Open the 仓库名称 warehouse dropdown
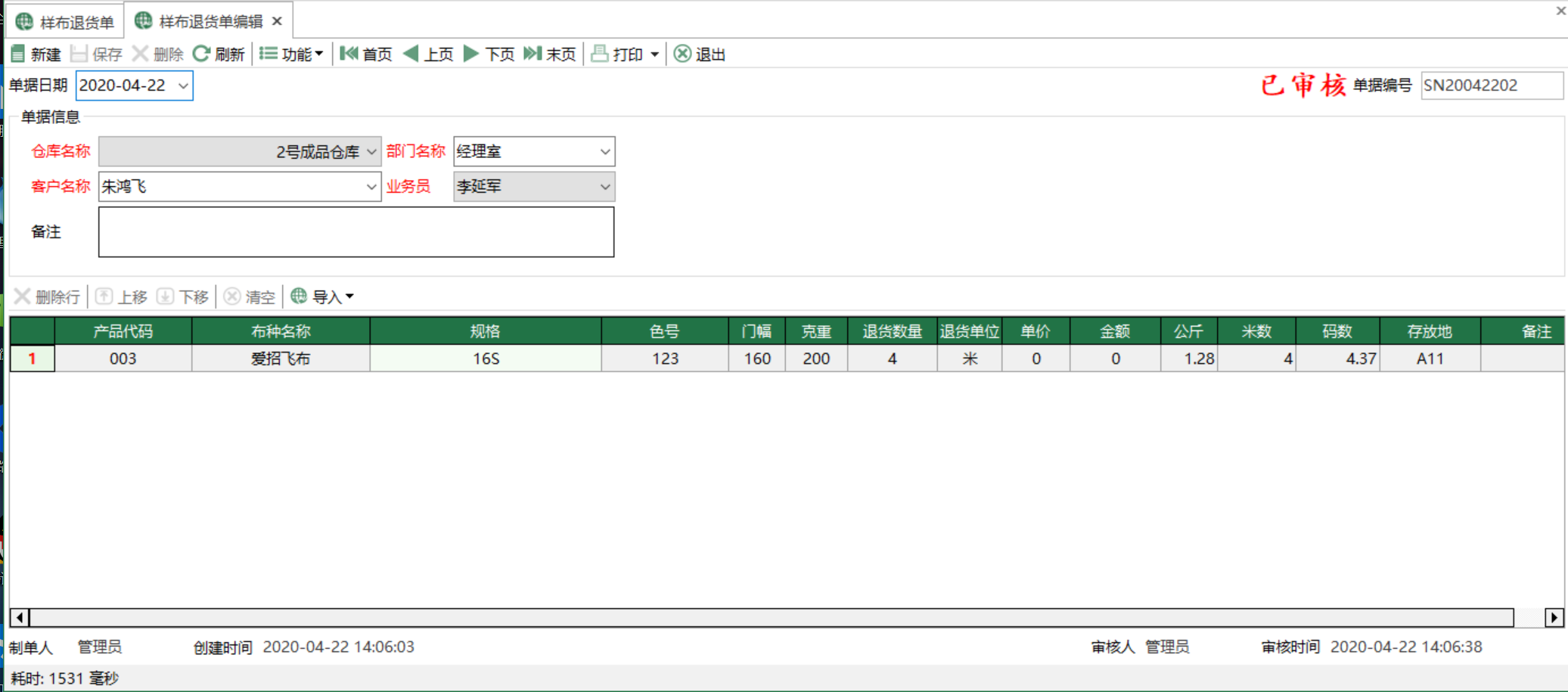Image resolution: width=1568 pixels, height=692 pixels. [371, 151]
